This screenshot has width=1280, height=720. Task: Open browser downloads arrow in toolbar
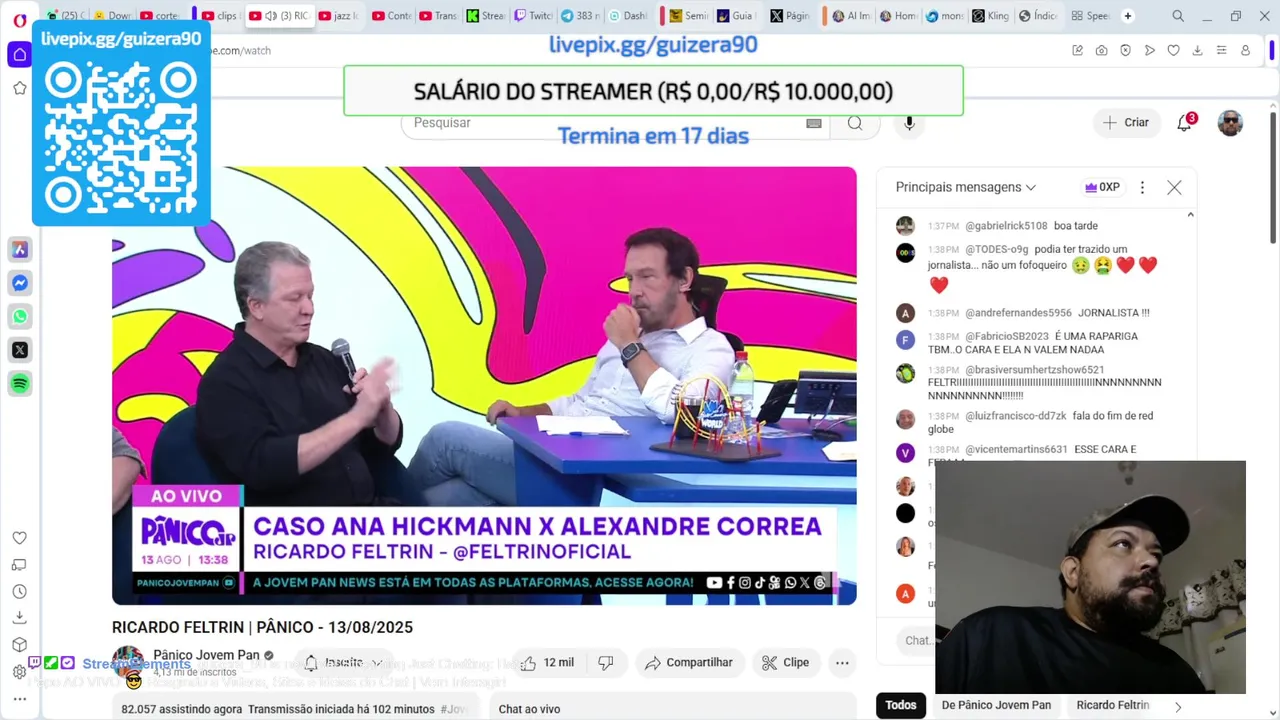click(x=1197, y=50)
